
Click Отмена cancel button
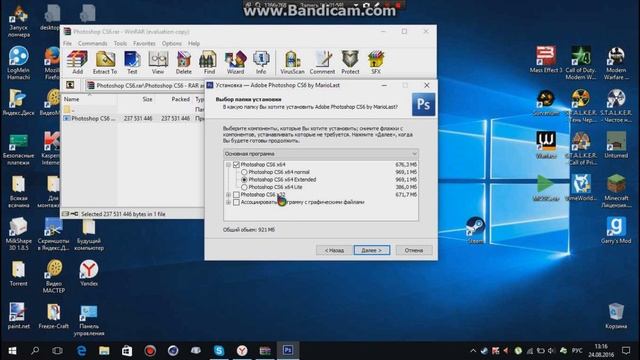pyautogui.click(x=414, y=250)
